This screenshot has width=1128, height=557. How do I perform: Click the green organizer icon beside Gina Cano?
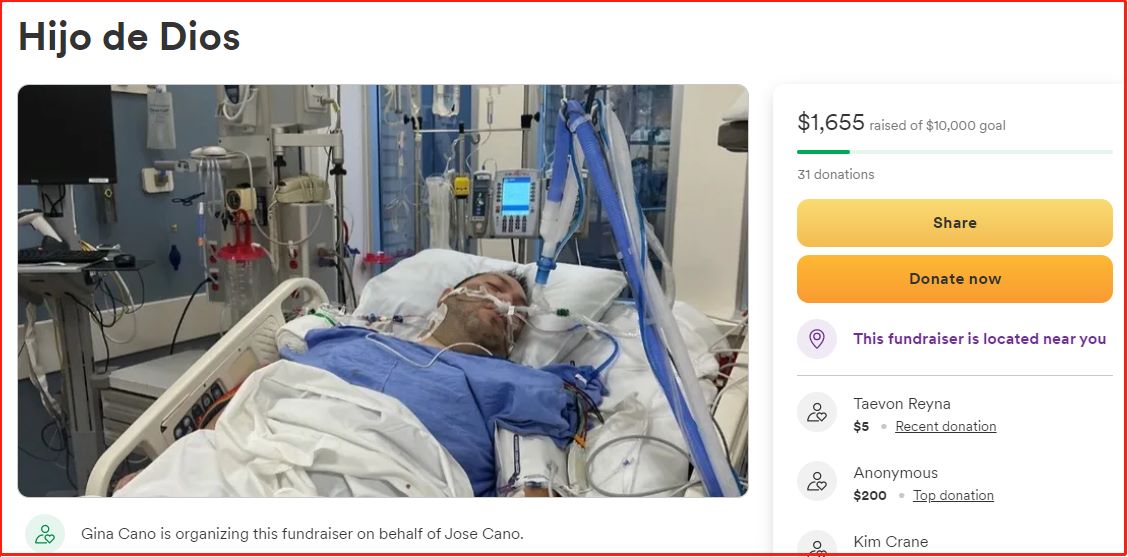pyautogui.click(x=45, y=534)
